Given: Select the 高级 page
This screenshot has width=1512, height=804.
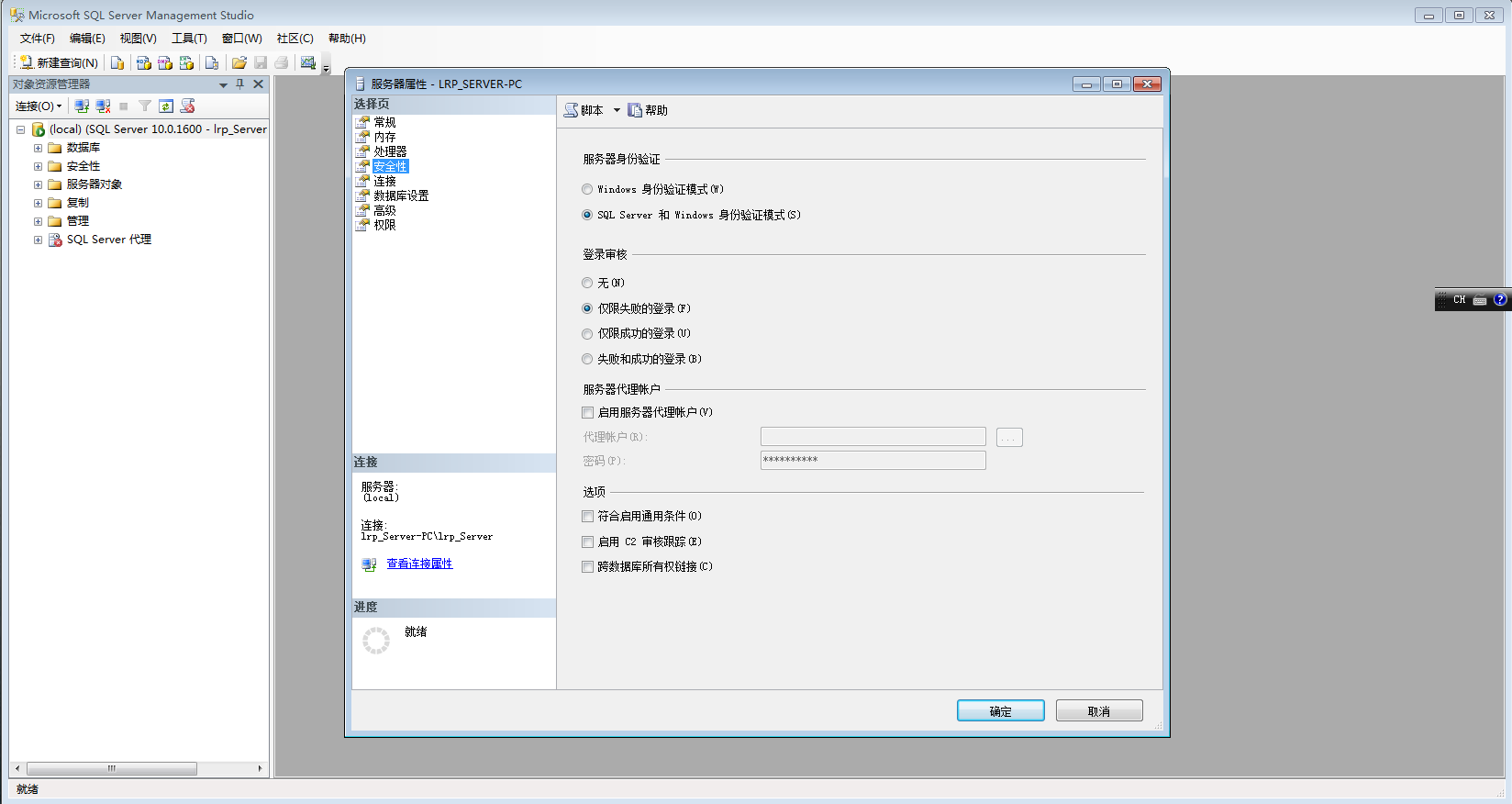Looking at the screenshot, I should [384, 210].
